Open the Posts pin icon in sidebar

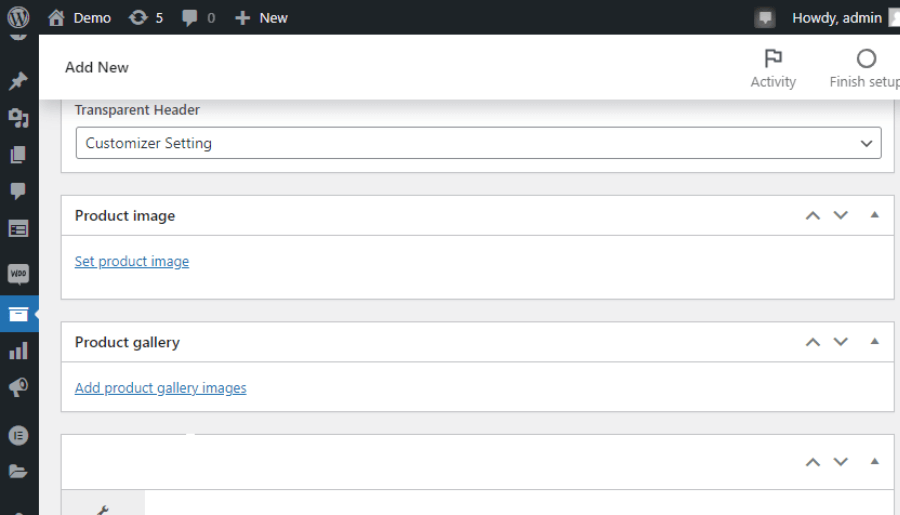point(18,81)
